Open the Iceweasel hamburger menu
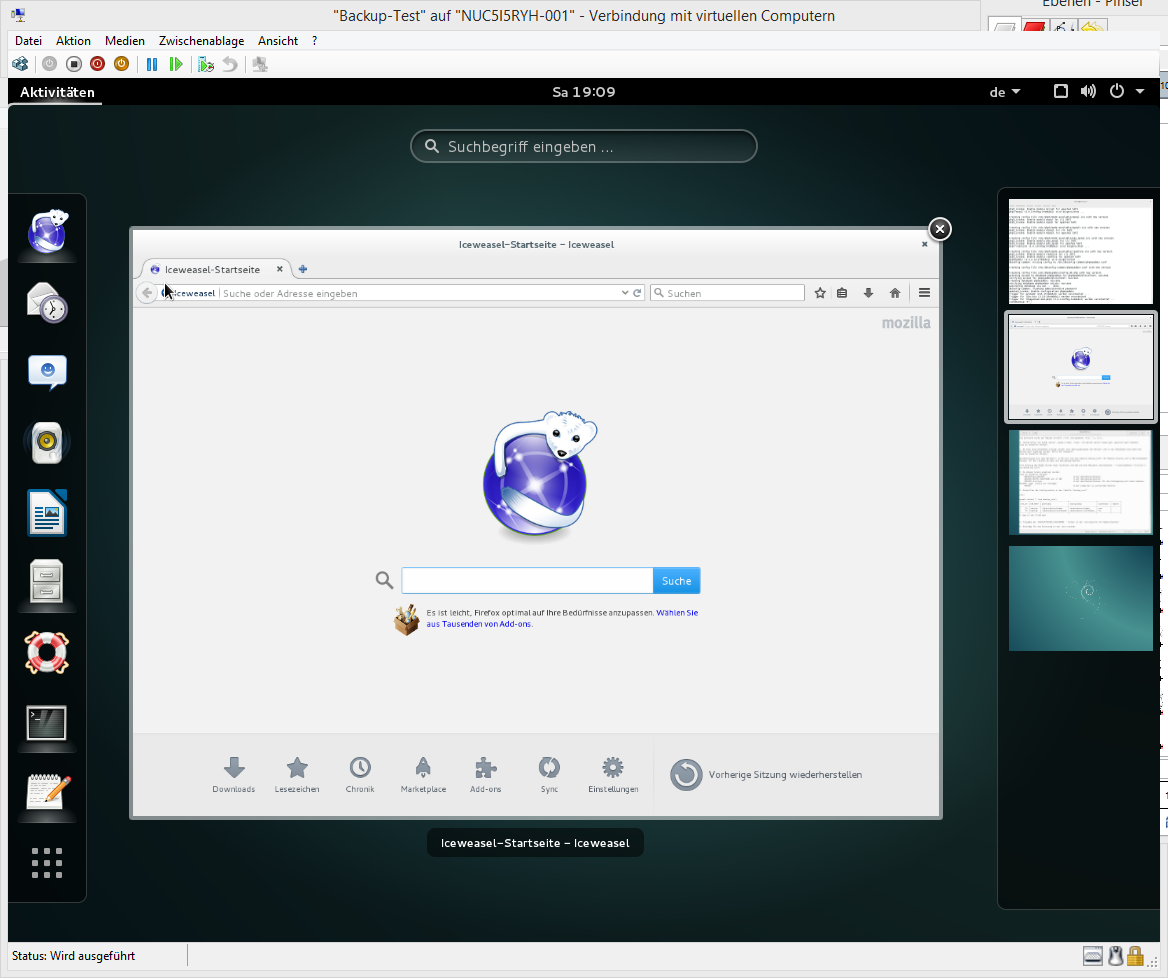Screen dimensions: 1168x978 (x=924, y=293)
